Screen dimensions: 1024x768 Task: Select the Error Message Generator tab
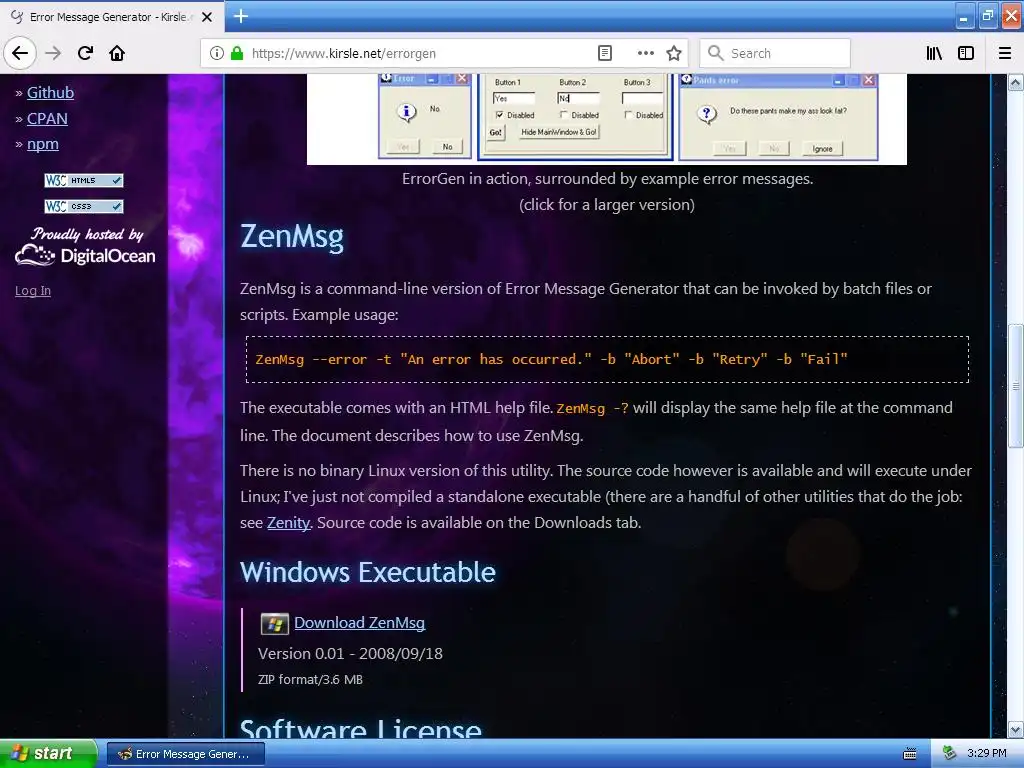(x=112, y=17)
